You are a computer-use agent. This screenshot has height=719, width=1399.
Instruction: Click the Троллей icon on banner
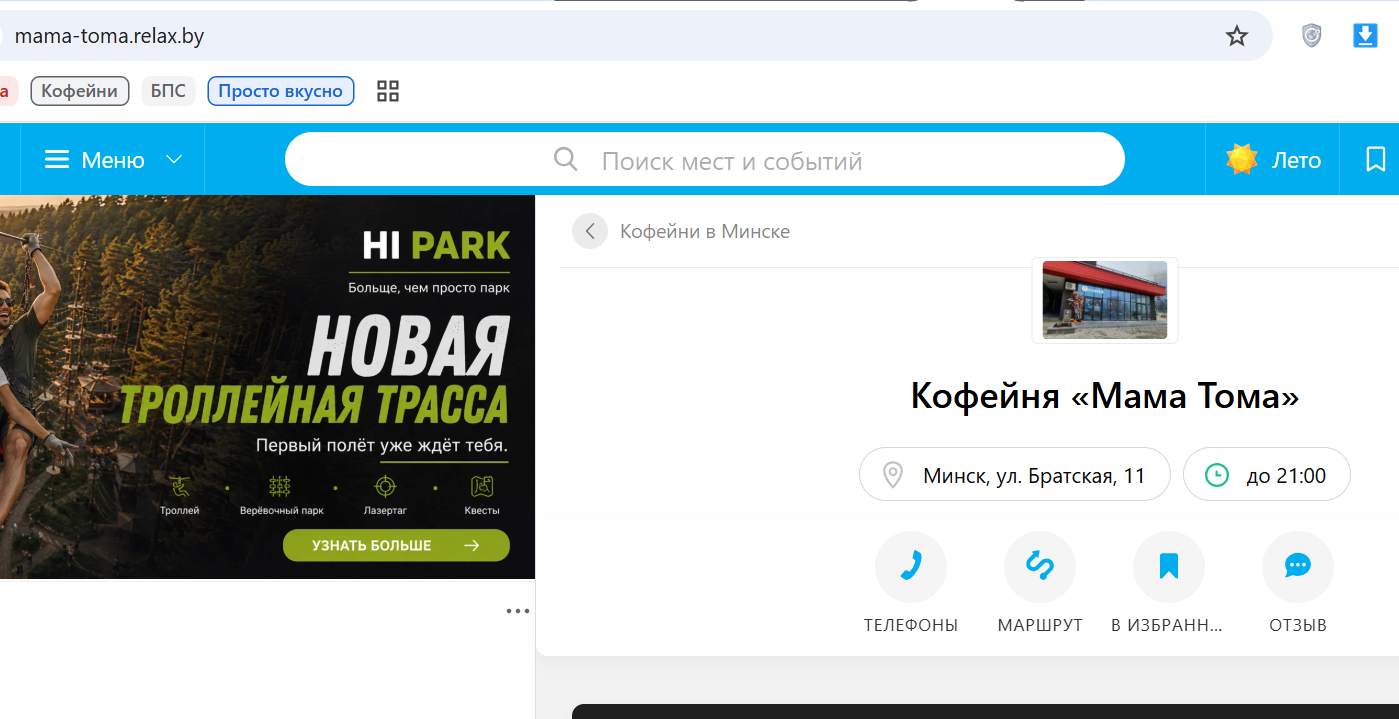180,487
